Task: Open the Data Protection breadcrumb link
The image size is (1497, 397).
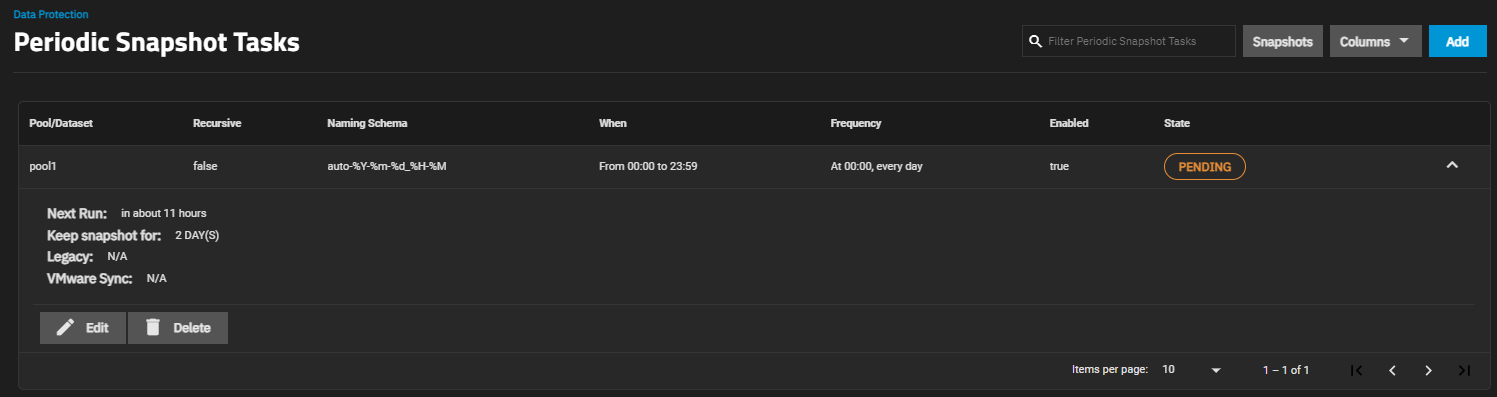Action: [51, 15]
